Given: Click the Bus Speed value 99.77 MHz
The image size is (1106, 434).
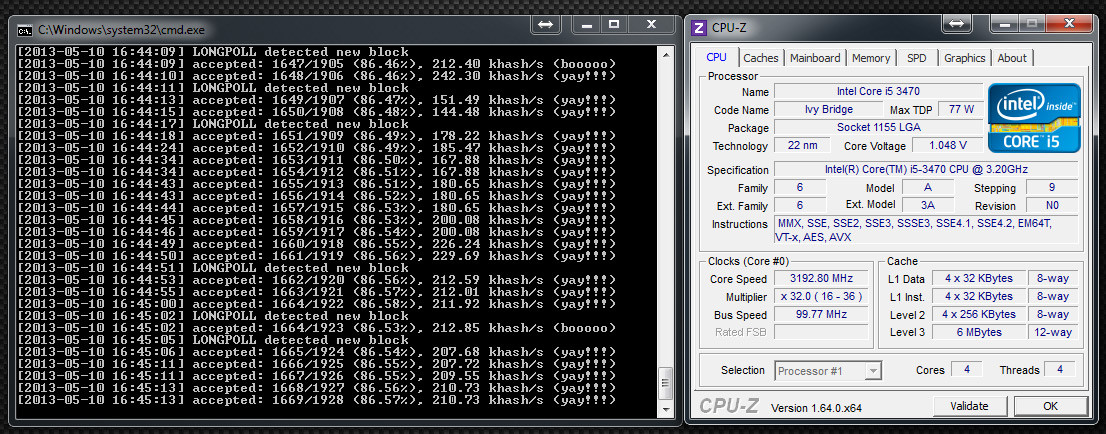Looking at the screenshot, I should point(822,314).
